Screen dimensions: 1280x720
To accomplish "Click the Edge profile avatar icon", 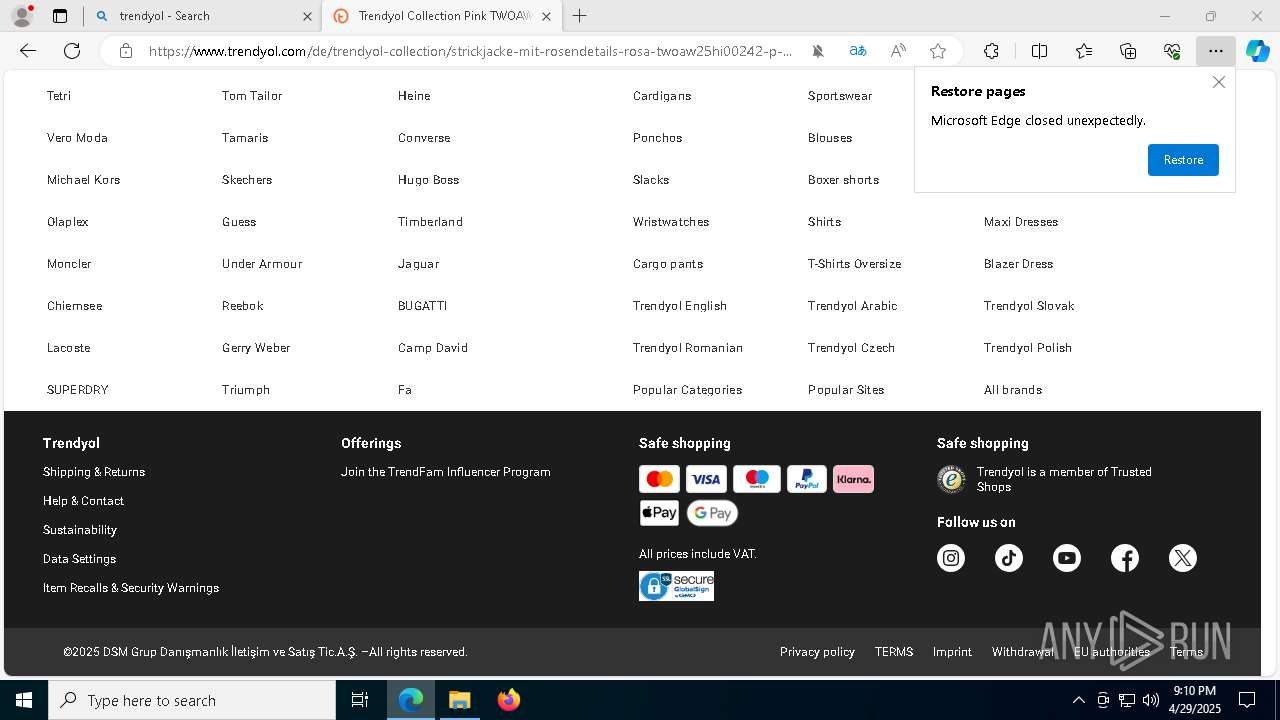I will pyautogui.click(x=22, y=16).
